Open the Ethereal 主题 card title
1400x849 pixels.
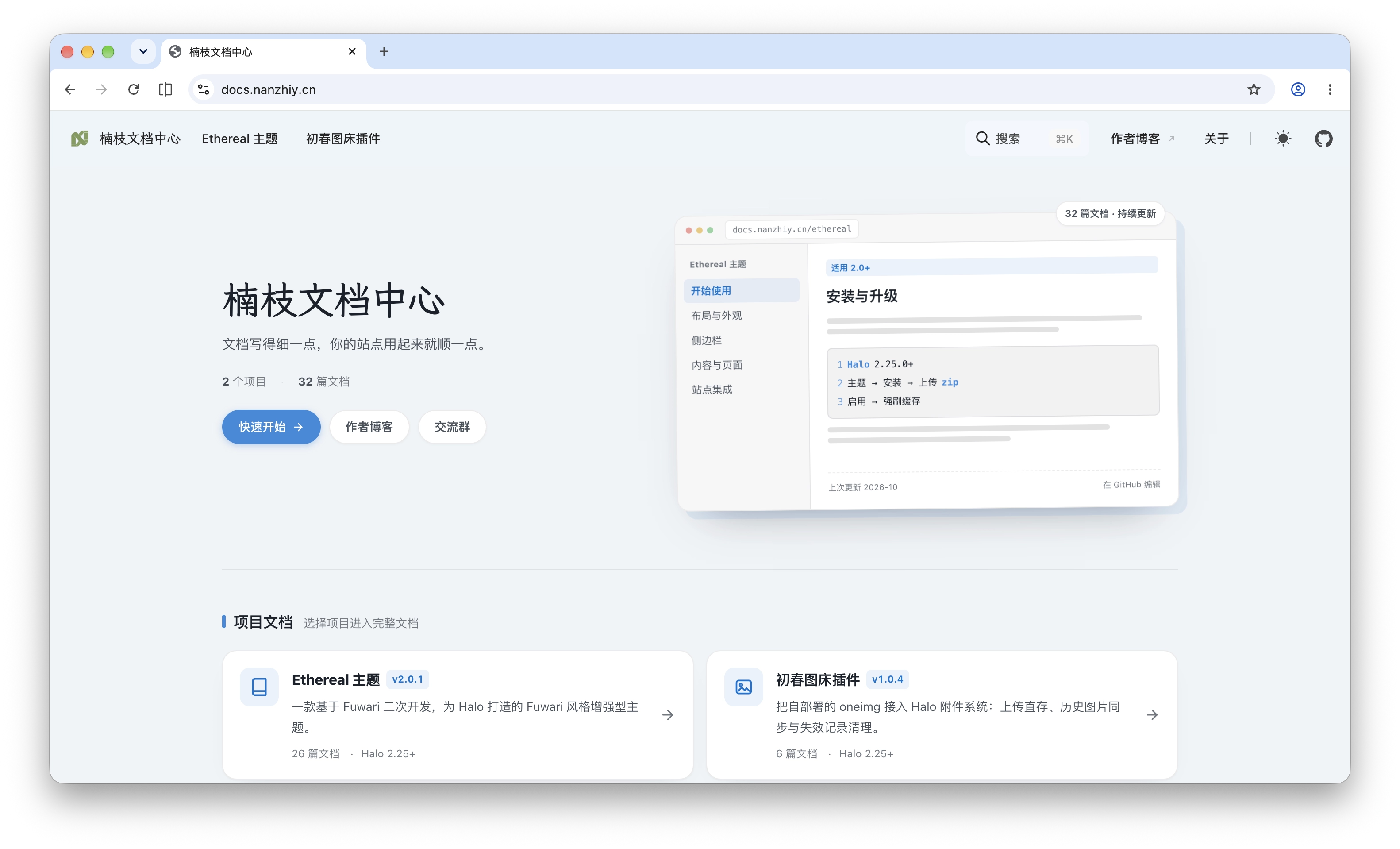(335, 679)
